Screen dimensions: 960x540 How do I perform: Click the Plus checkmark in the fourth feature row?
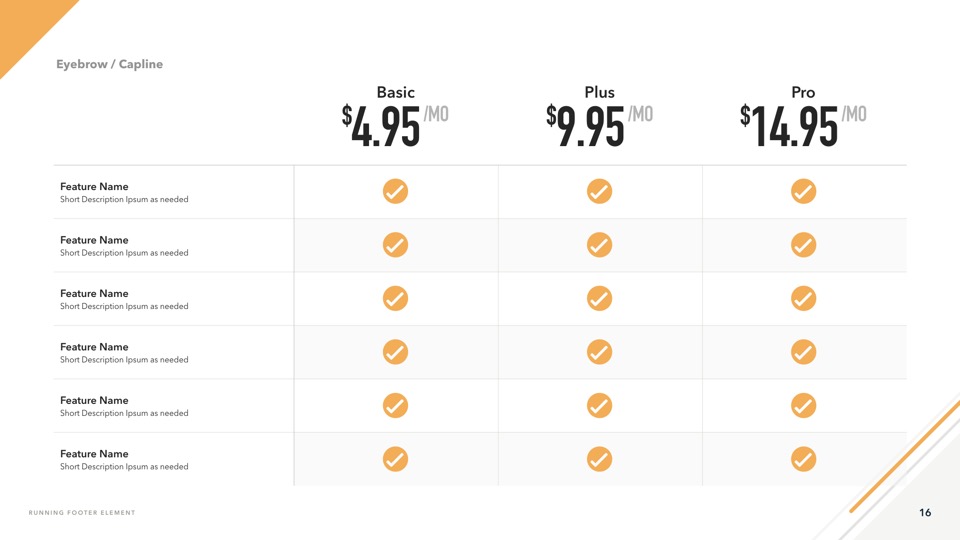(599, 352)
